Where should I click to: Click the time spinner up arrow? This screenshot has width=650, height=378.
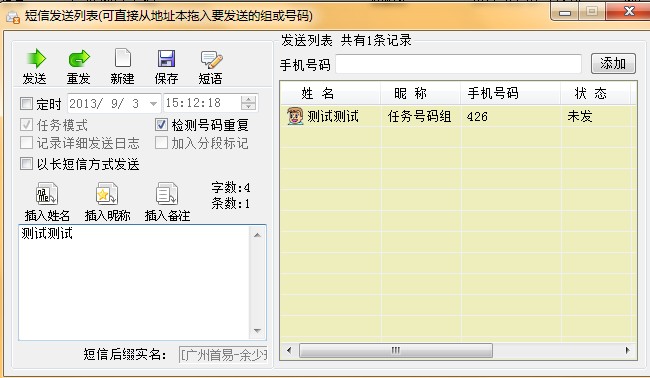(249, 99)
